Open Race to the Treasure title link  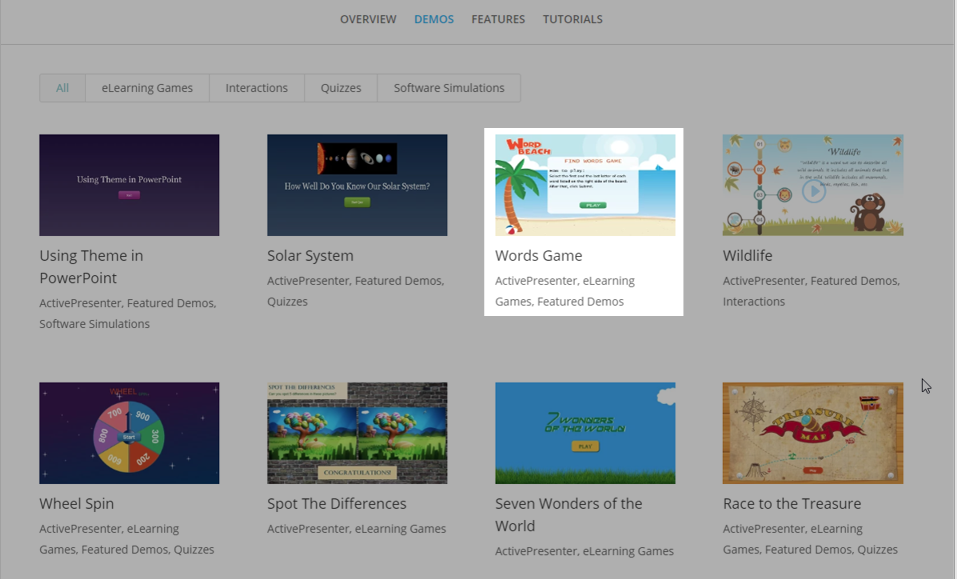pos(792,503)
